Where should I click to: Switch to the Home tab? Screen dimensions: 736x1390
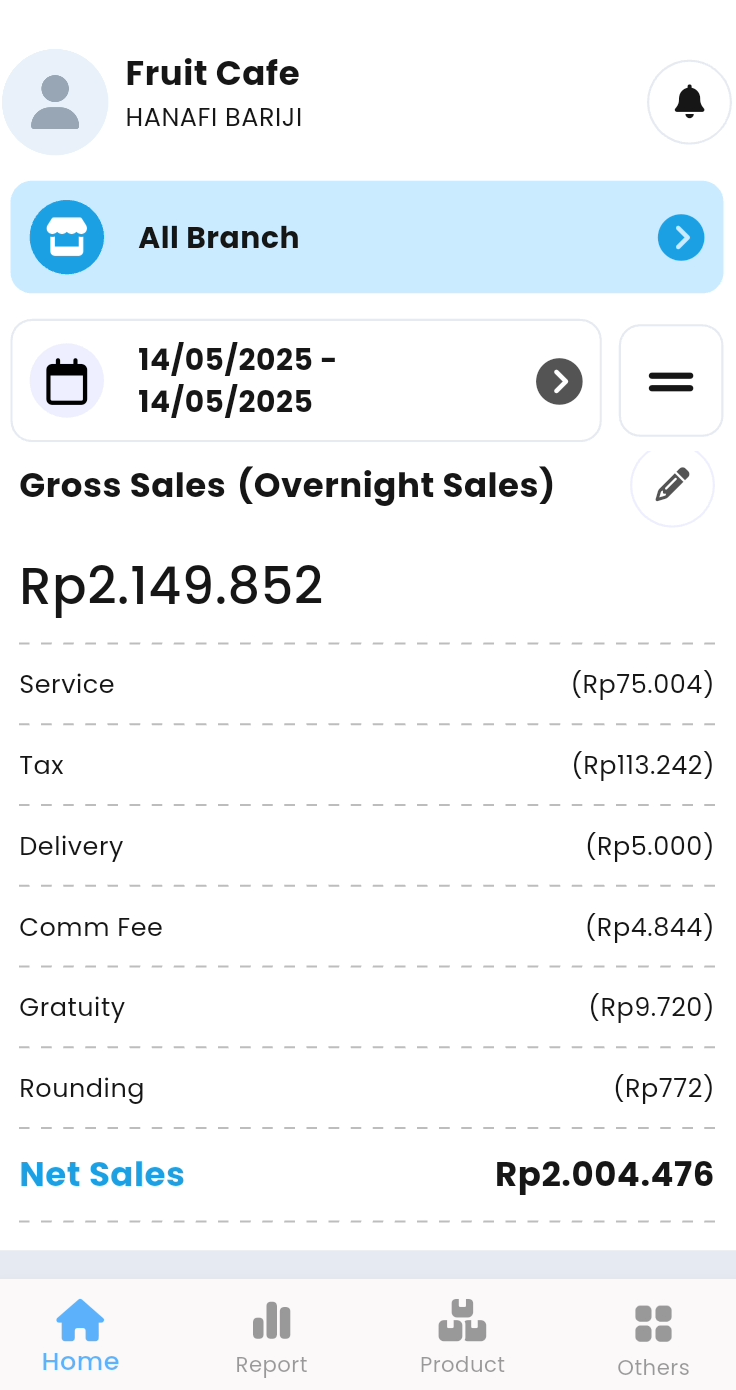(80, 1336)
